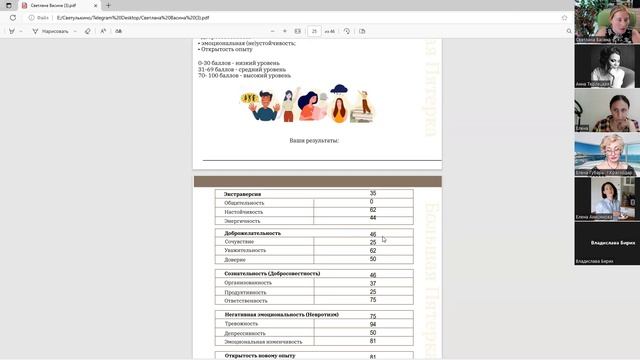Toggle fit to width page view

pos(298,31)
